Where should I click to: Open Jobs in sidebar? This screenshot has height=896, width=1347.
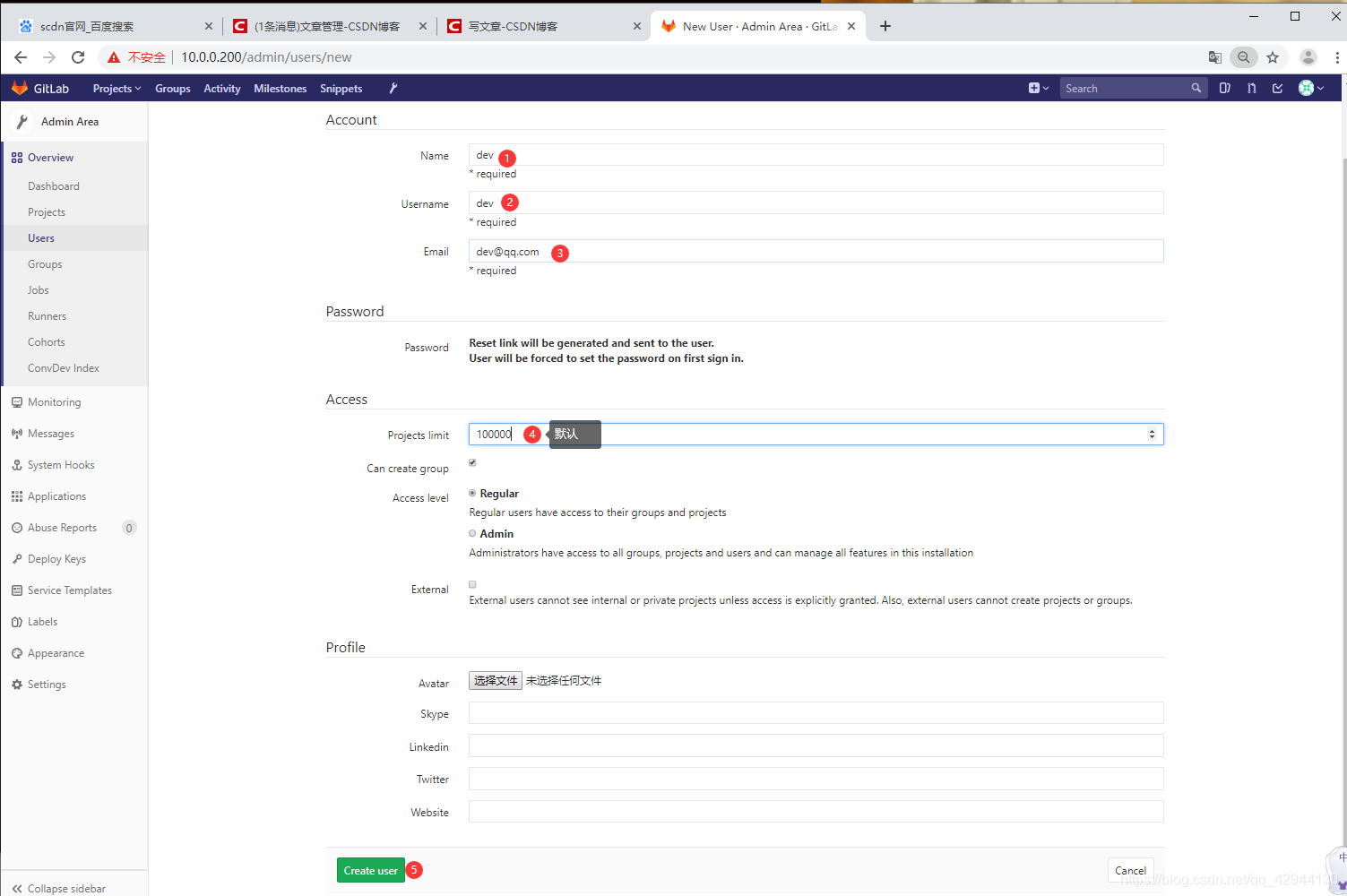39,290
